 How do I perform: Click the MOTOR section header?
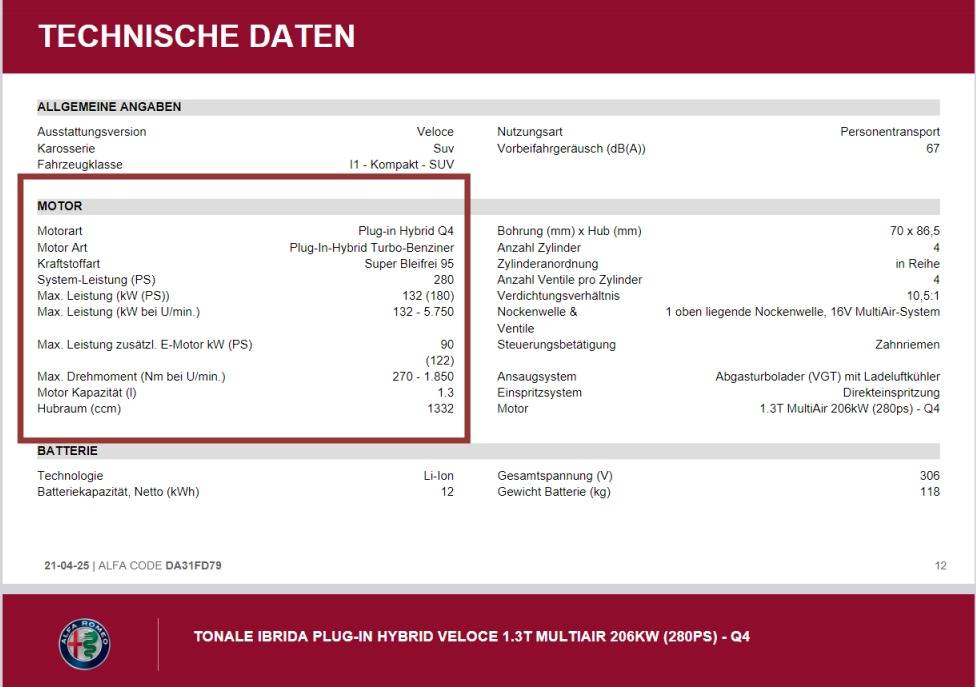click(60, 206)
